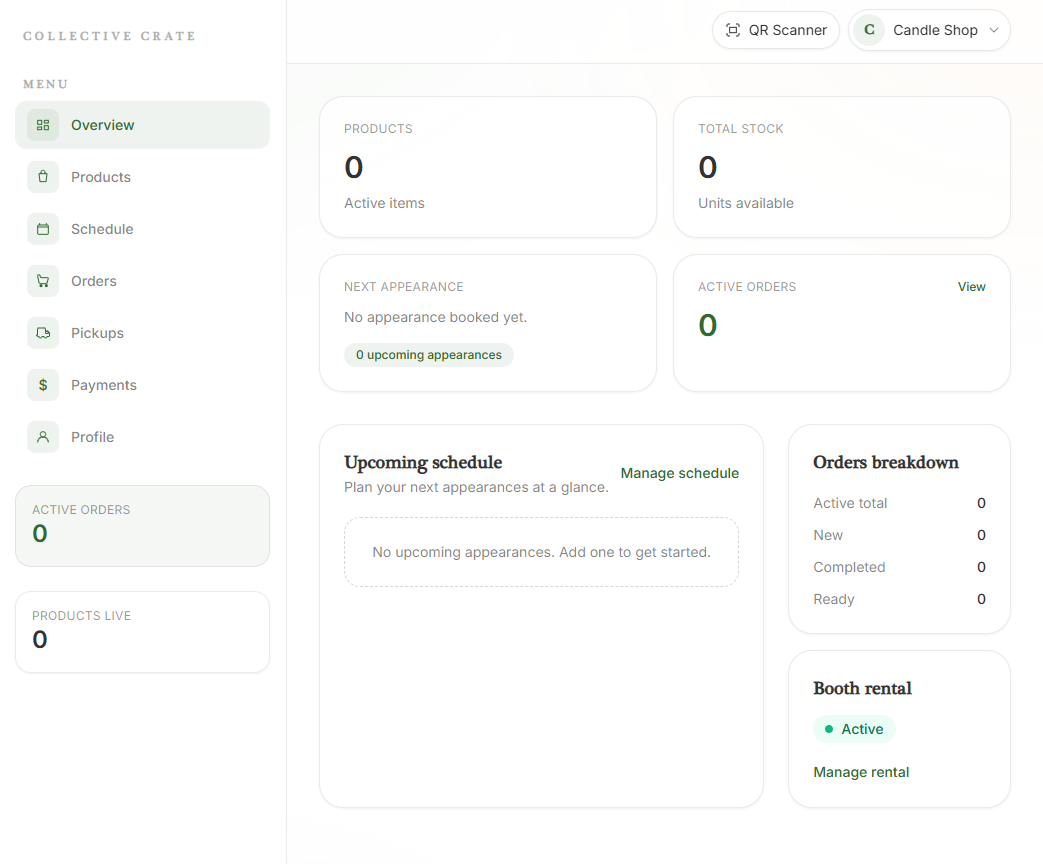
Task: Click the Candle Shop avatar circle
Action: (868, 30)
